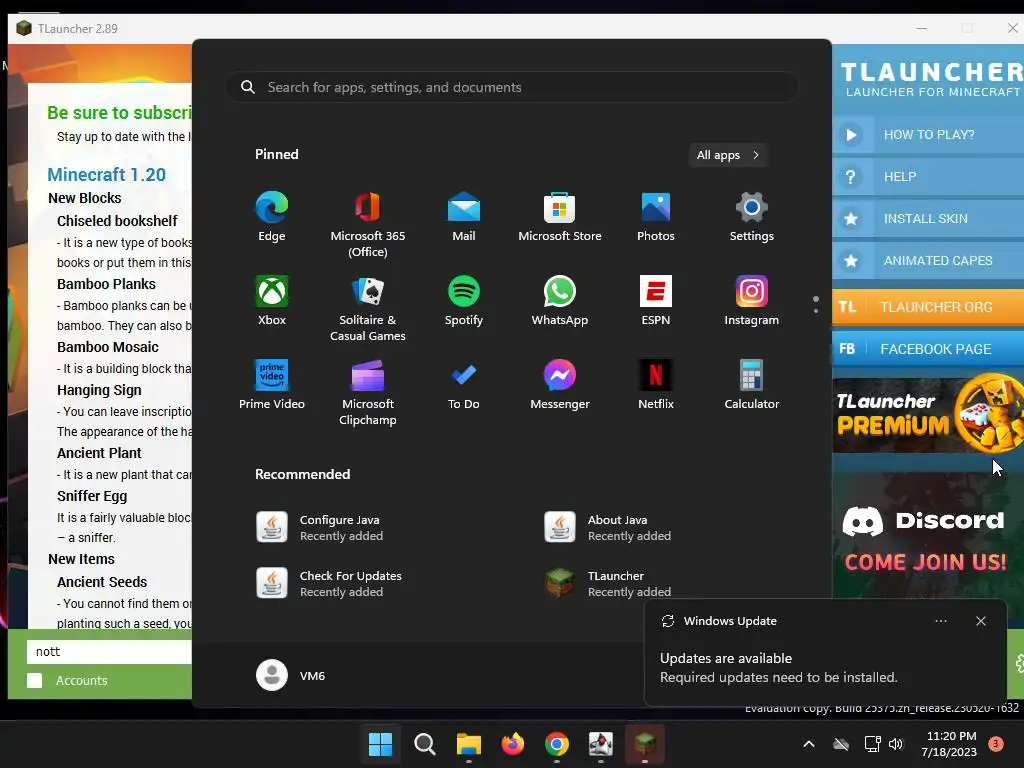The height and width of the screenshot is (768, 1024).
Task: Open File Explorer from taskbar
Action: point(468,744)
